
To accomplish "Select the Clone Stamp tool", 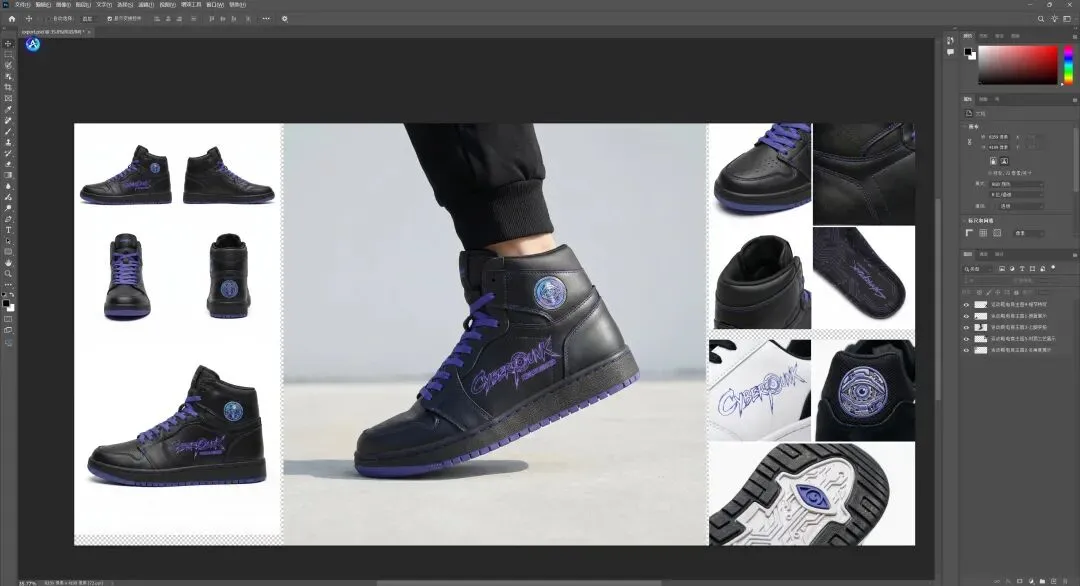I will pyautogui.click(x=8, y=143).
